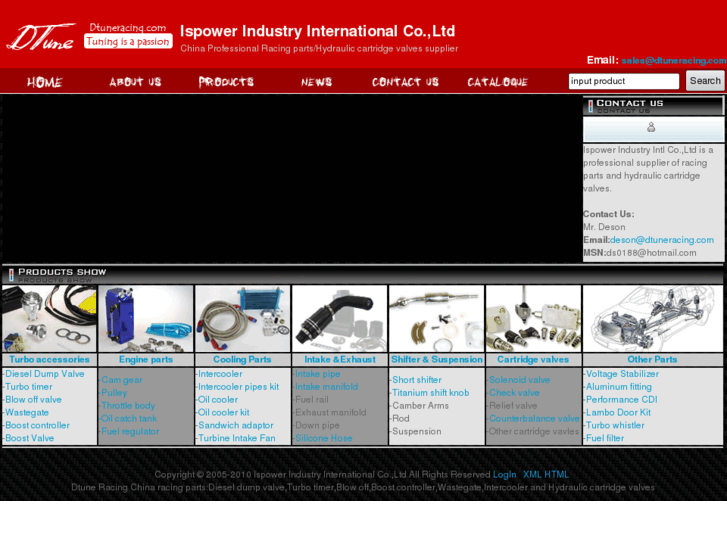Open the Cooling Parts product image

(242, 318)
